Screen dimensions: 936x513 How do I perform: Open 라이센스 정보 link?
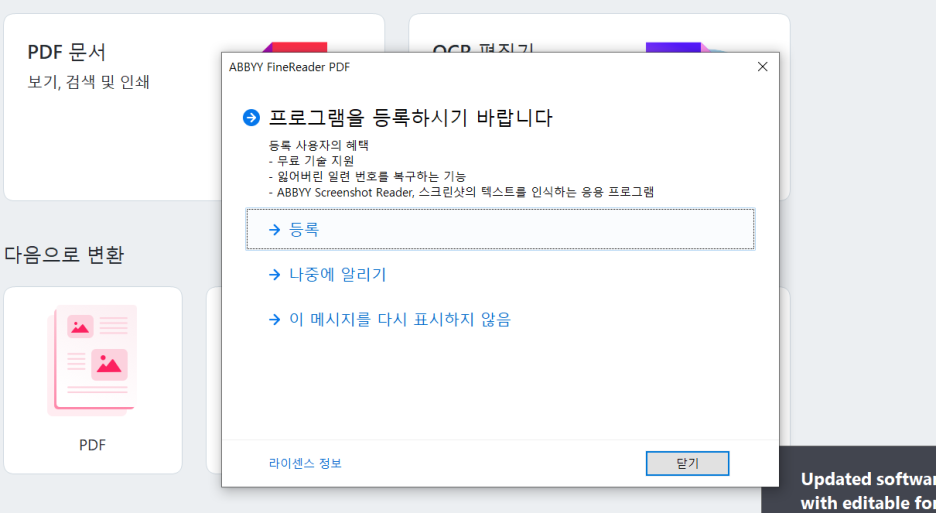[x=305, y=463]
